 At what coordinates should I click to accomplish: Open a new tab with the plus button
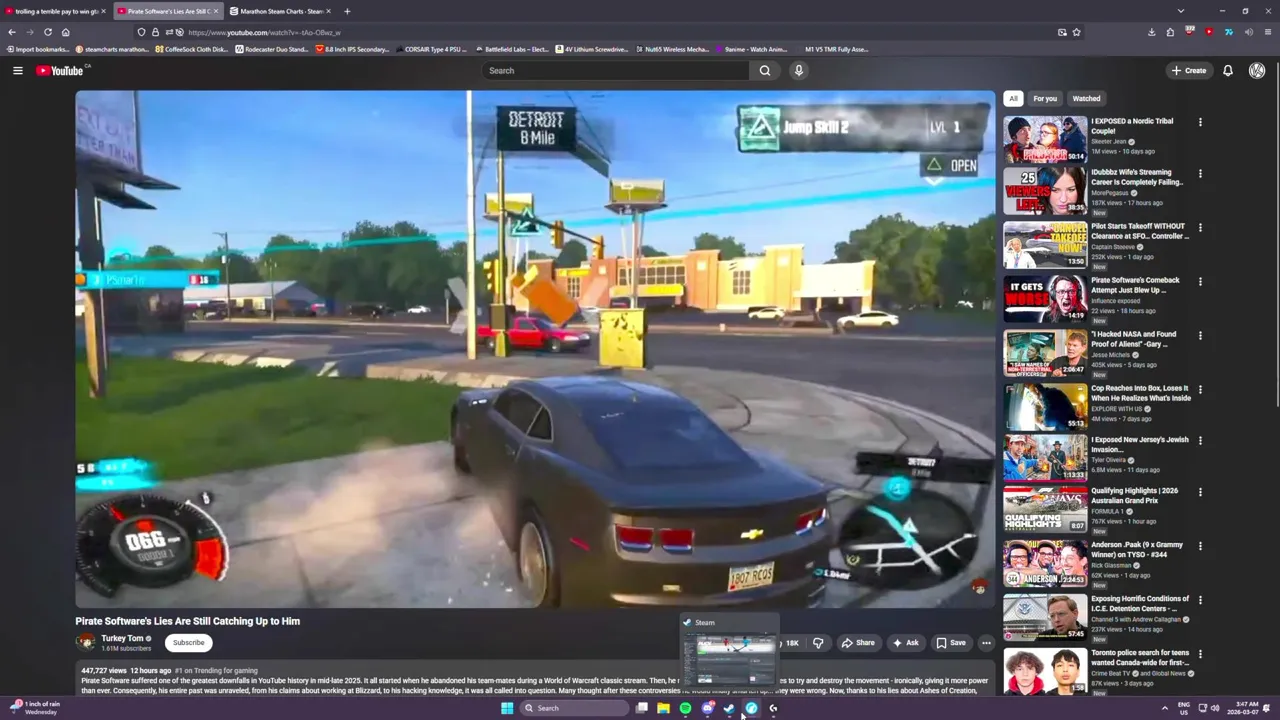tap(347, 11)
